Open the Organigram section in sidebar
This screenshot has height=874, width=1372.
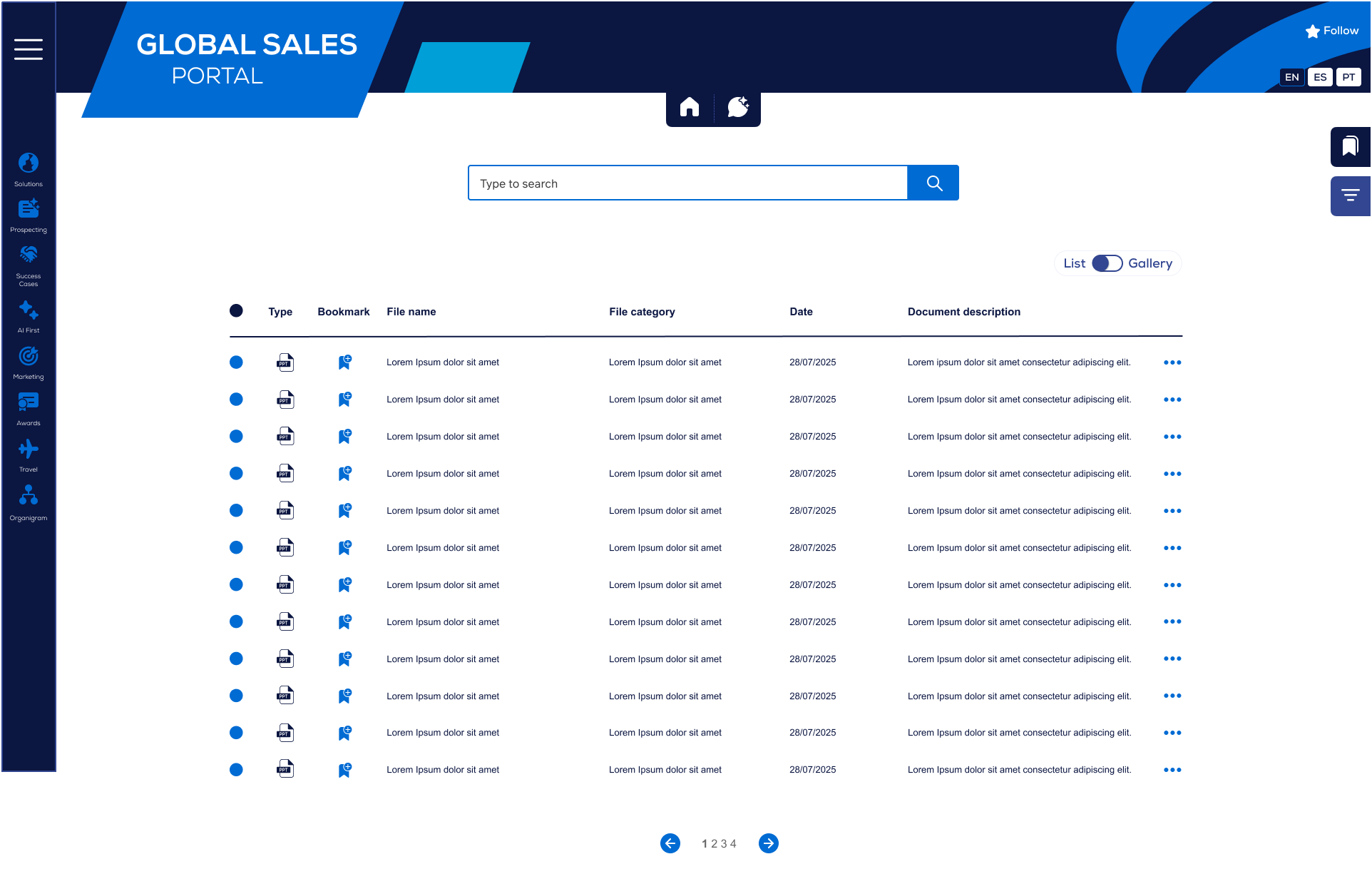click(x=29, y=503)
